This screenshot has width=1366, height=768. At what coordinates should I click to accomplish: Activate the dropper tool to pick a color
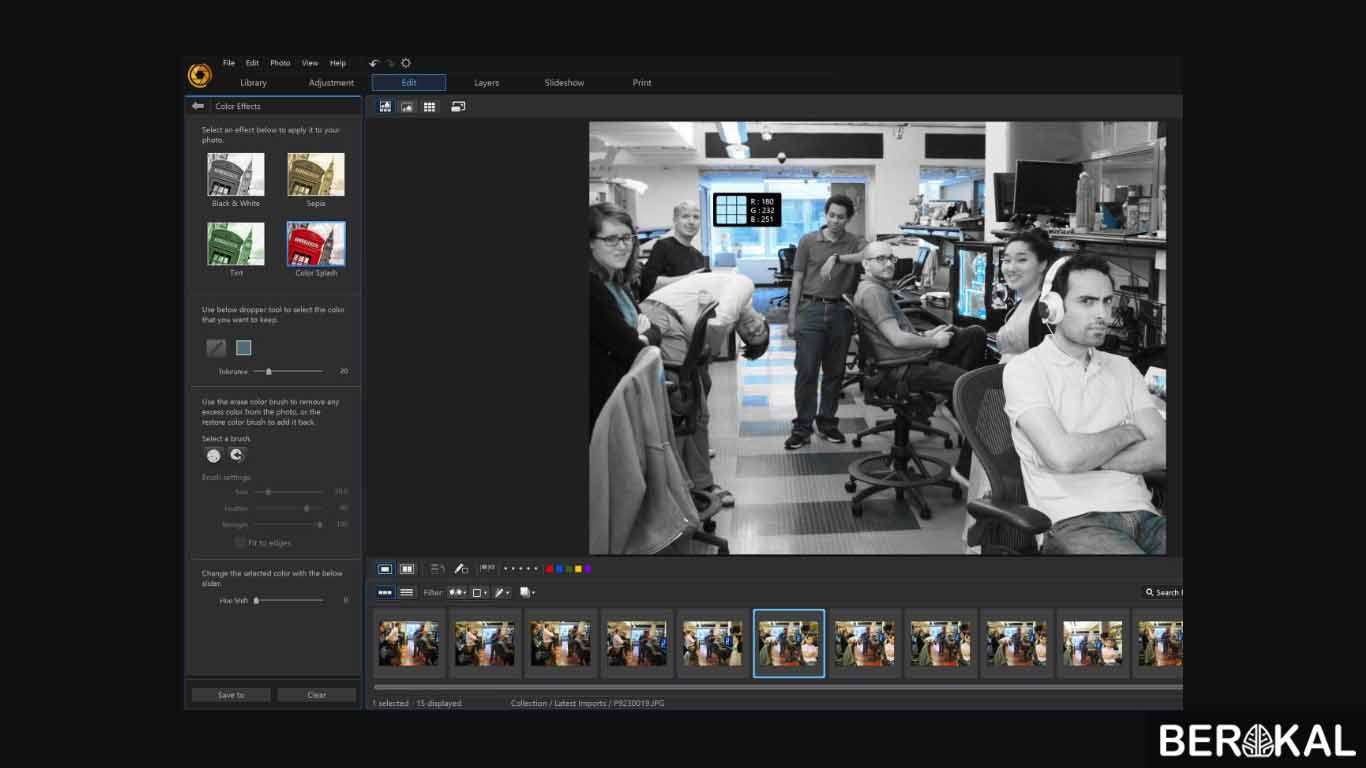(216, 347)
